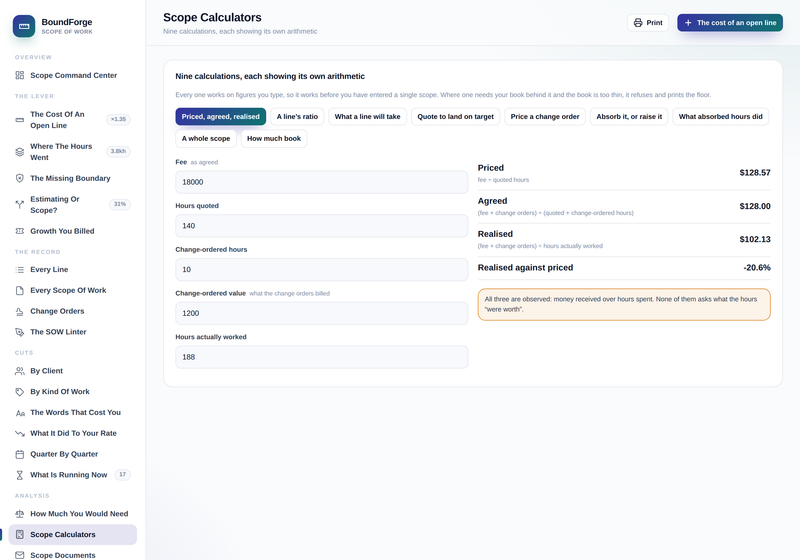Click Quarter By Quarter calendar icon
The image size is (800, 560).
point(19,454)
